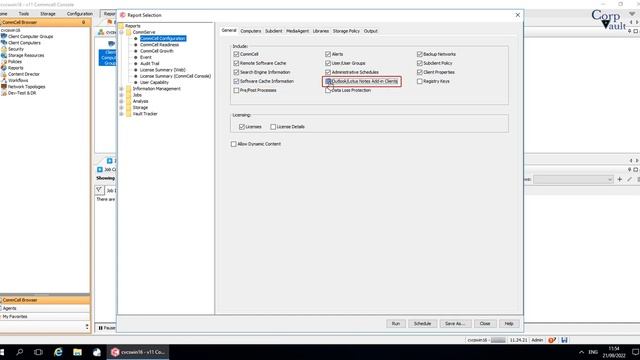Open Task View on the taskbar
The image size is (640, 360).
pyautogui.click(x=38, y=352)
